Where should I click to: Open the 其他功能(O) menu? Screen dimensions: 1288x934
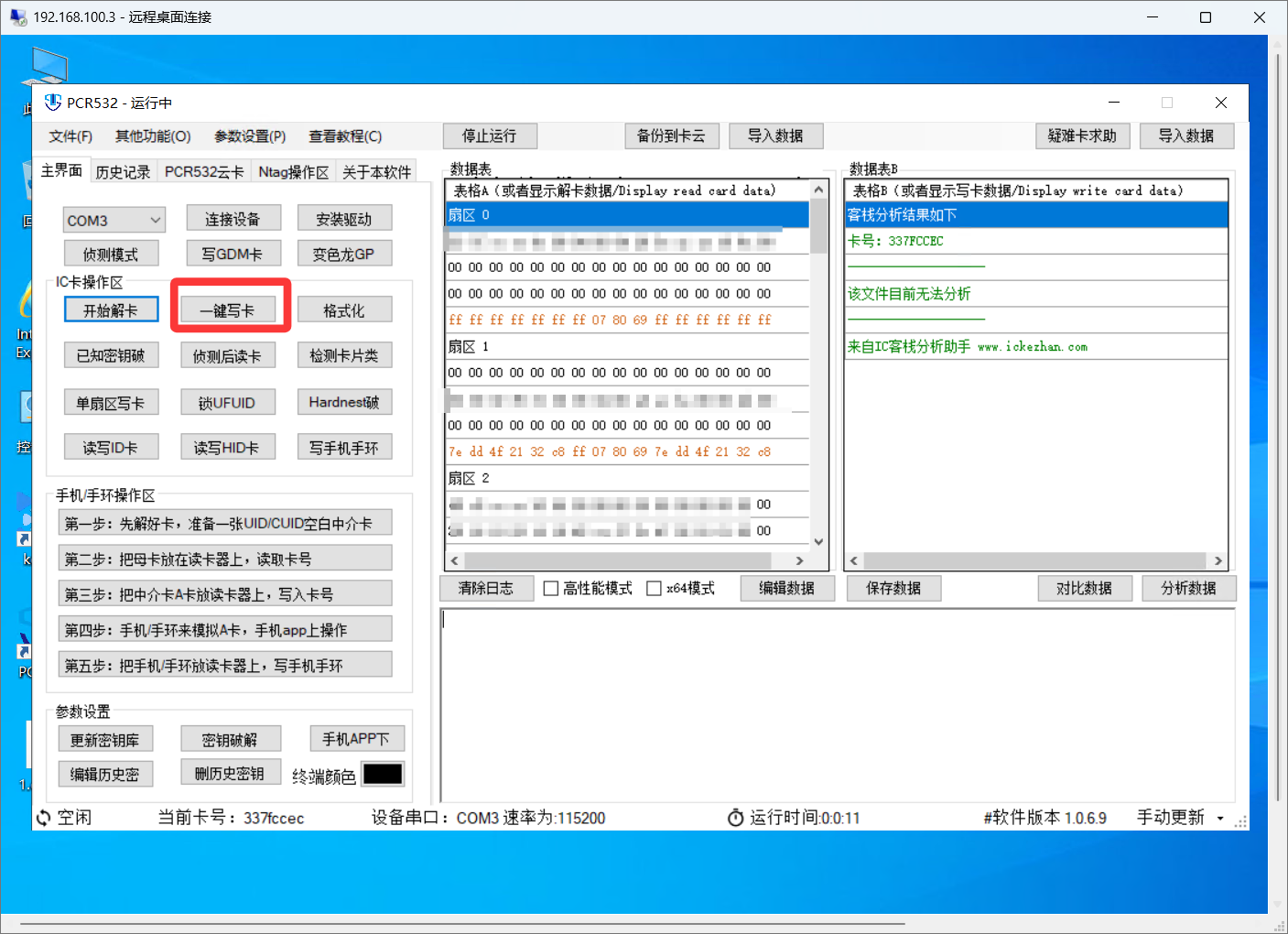pyautogui.click(x=153, y=136)
